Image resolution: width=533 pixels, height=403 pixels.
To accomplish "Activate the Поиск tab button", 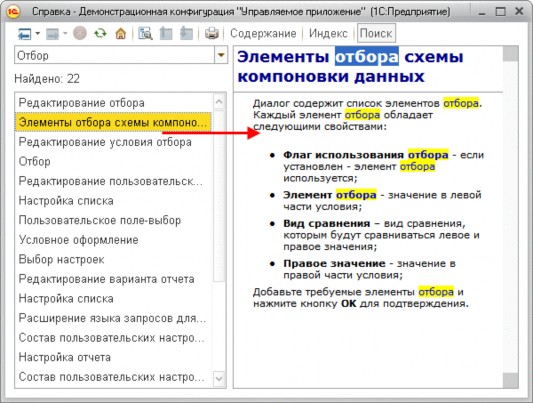I will click(376, 33).
